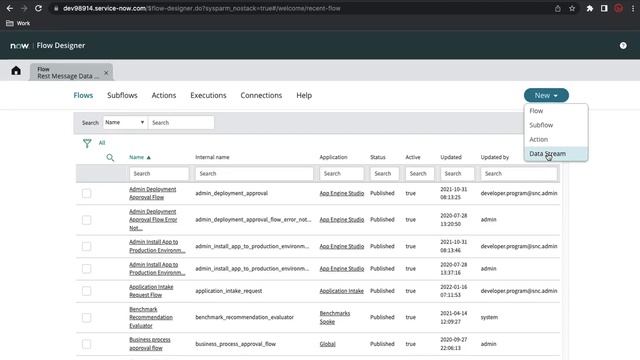Screen dimensions: 640x360
Task: Tick the Benchmark Recommendation Evaluator checkbox
Action: coord(87,317)
